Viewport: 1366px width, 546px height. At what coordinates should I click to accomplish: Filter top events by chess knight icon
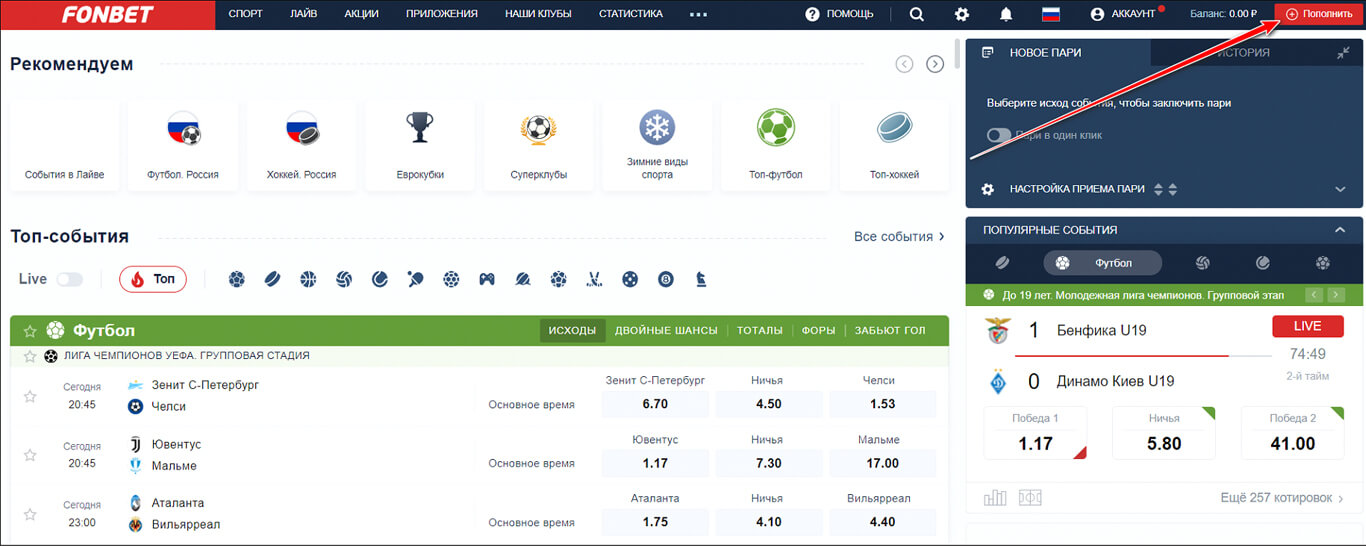[x=702, y=279]
